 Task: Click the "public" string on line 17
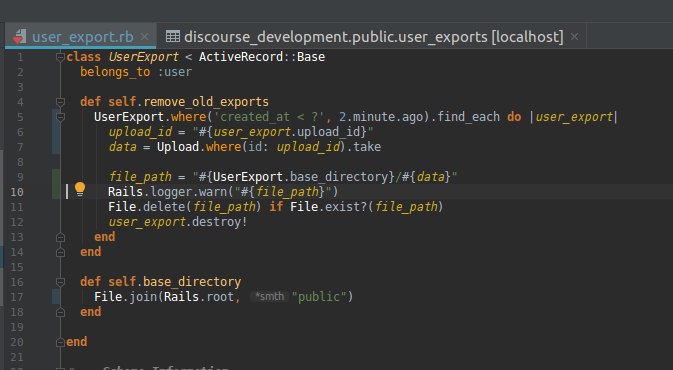tap(319, 297)
